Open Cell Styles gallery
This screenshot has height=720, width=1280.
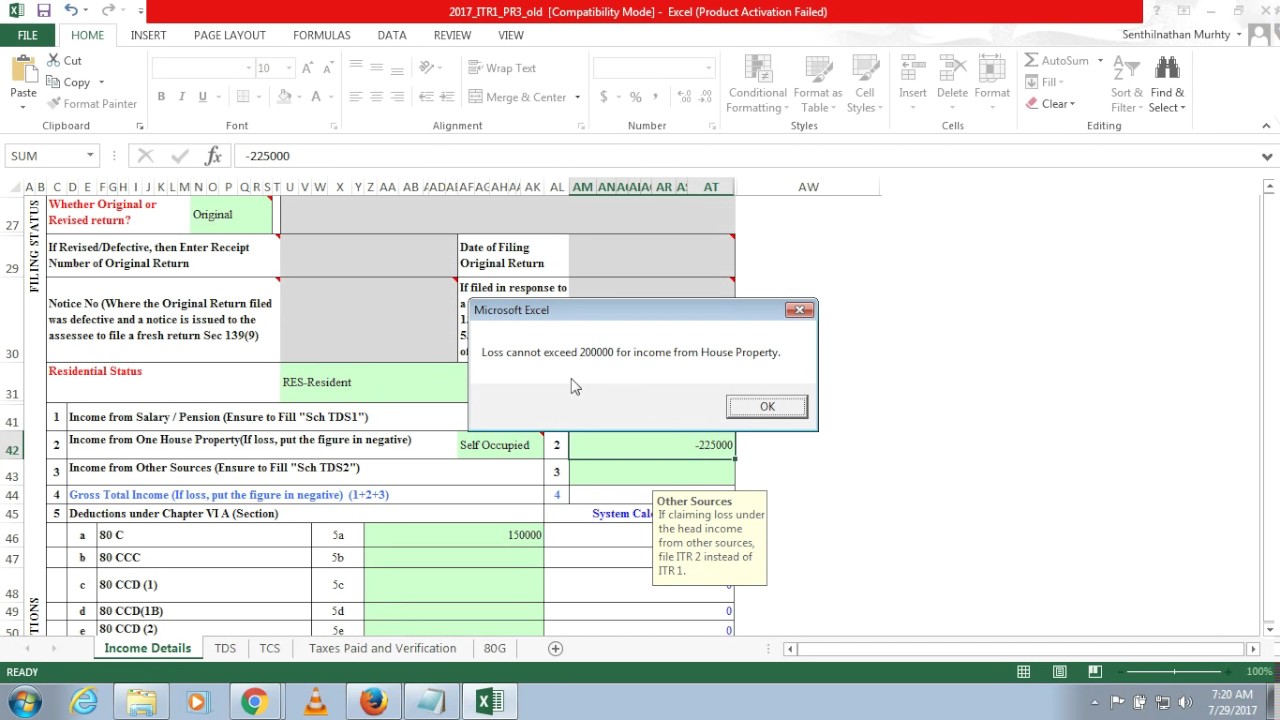864,85
